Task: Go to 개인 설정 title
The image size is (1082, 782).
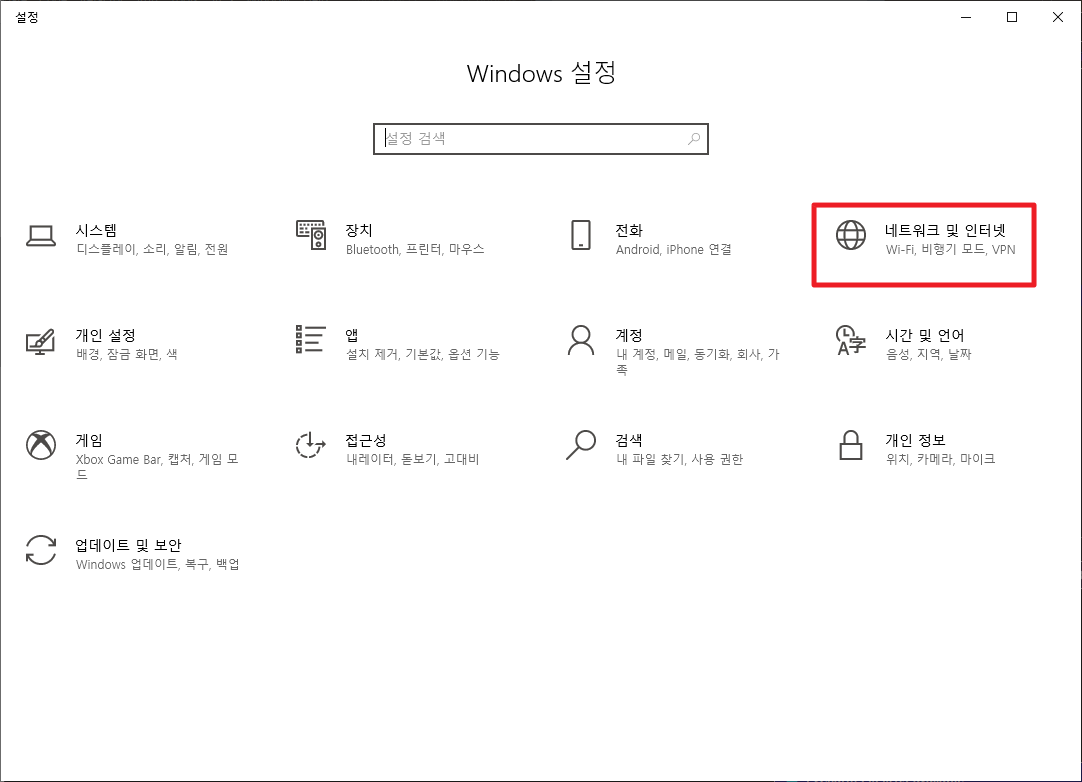Action: click(x=106, y=335)
